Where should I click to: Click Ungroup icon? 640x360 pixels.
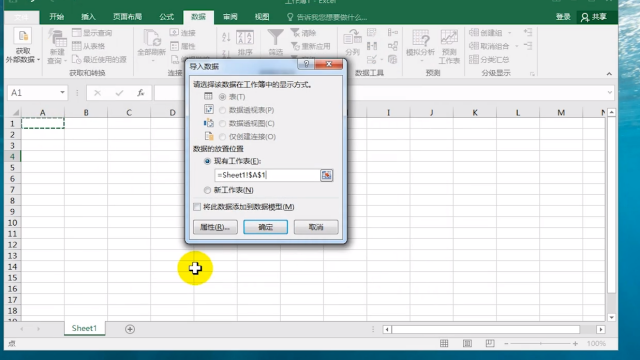(x=474, y=46)
